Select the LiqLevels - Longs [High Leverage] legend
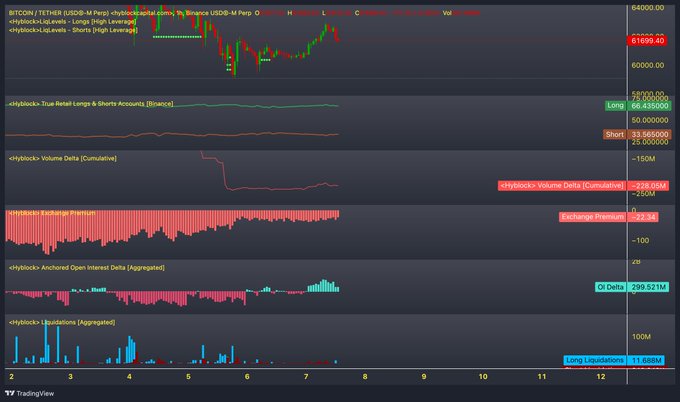Screen dimensions: 680x402 coord(72,21)
